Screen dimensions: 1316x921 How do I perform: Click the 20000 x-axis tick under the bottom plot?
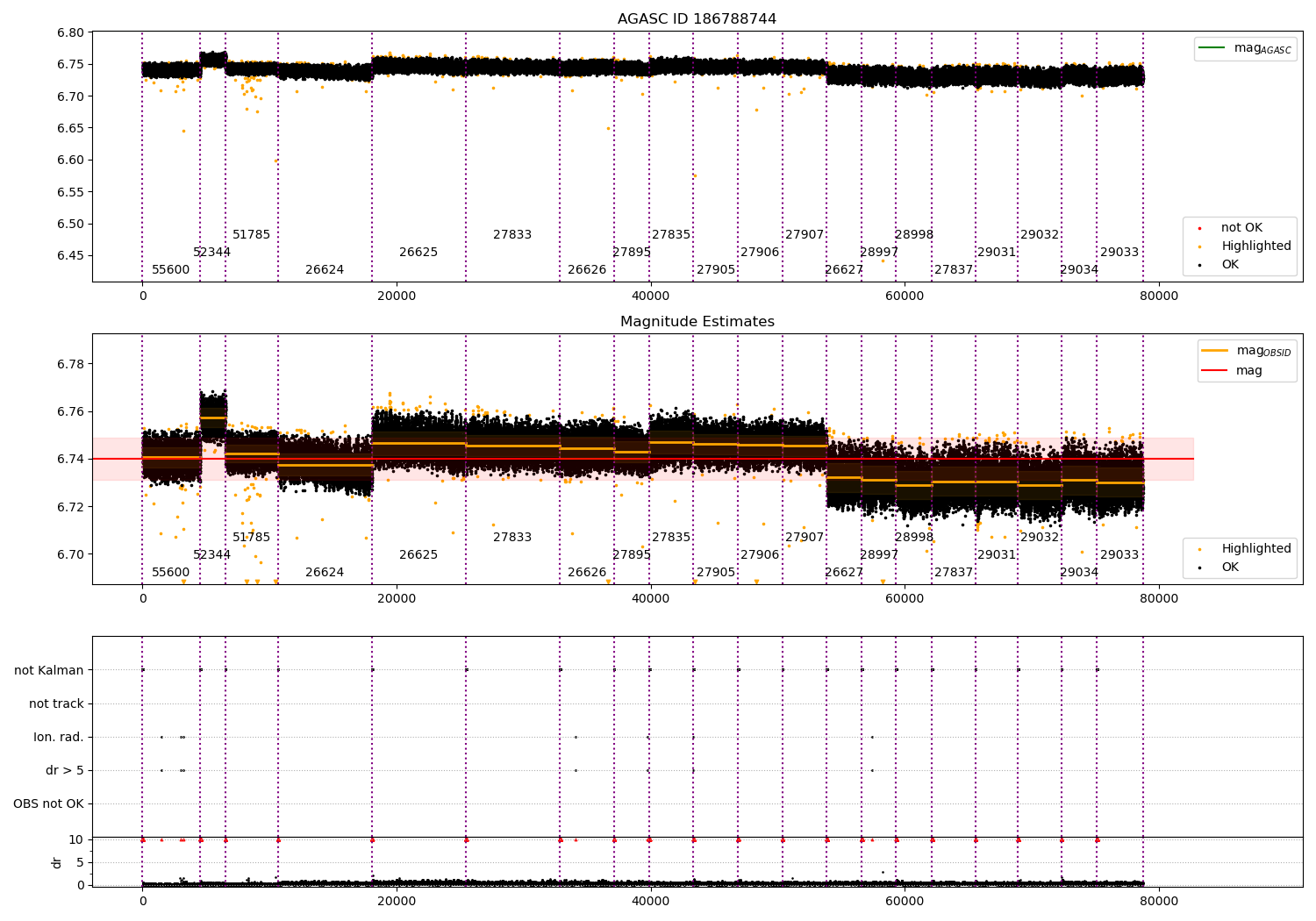pos(397,902)
